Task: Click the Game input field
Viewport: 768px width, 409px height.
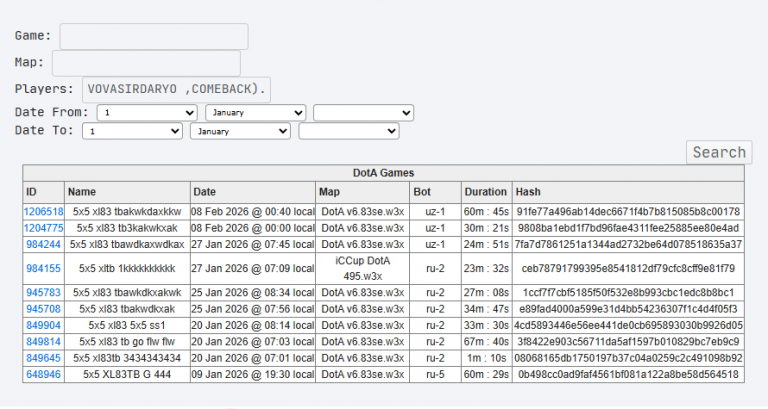Action: tap(154, 36)
